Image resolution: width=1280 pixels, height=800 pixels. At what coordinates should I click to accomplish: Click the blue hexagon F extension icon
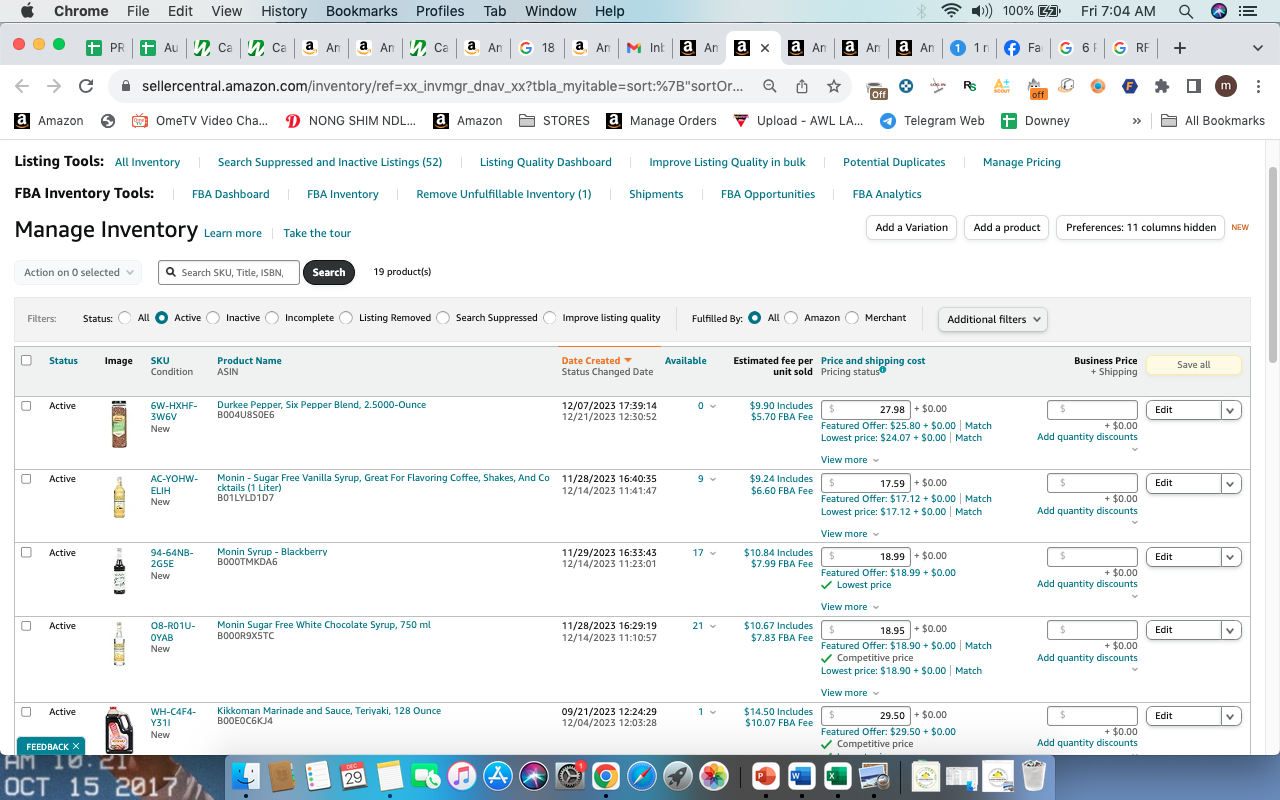click(1130, 86)
